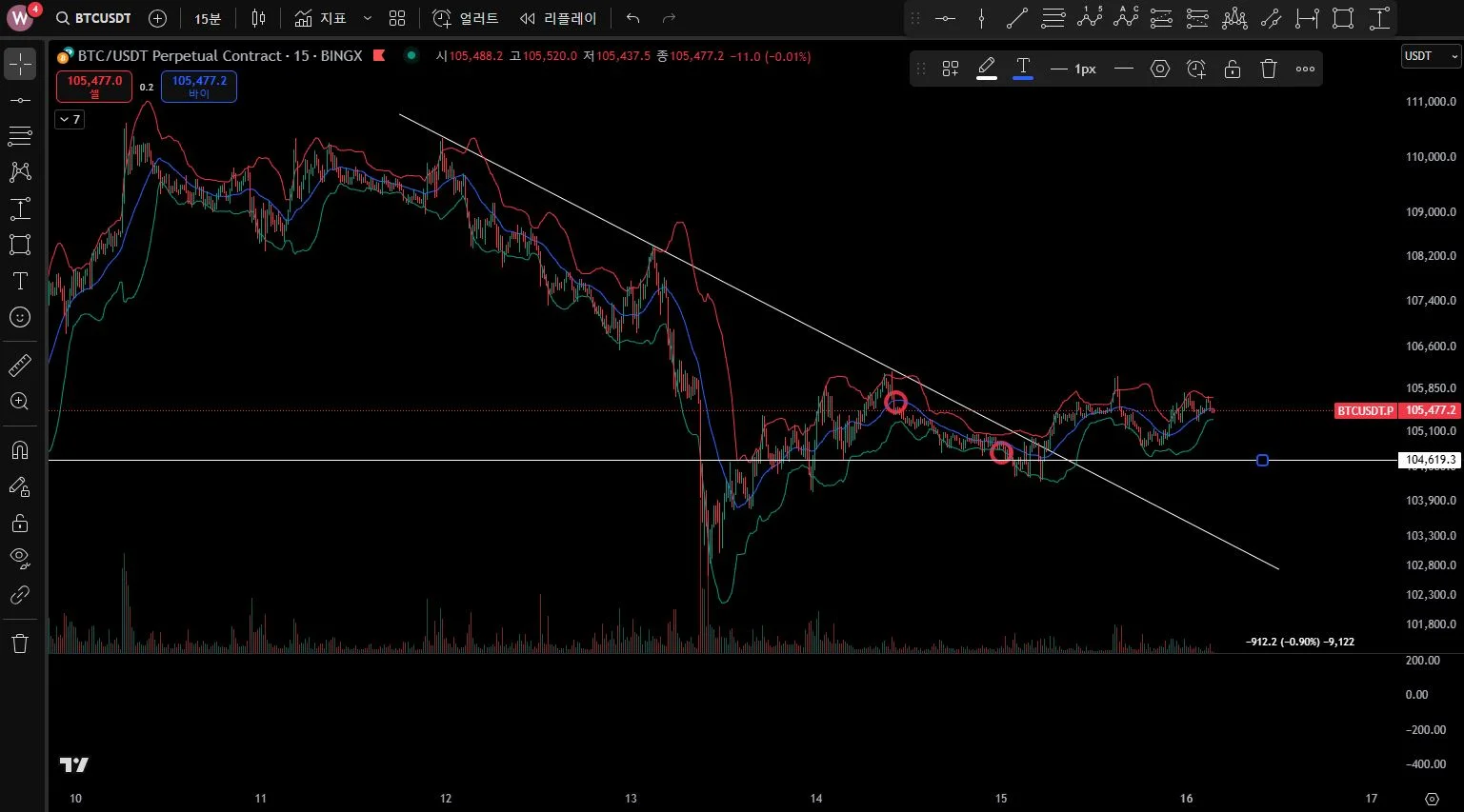Select the vertical line tool in the top toolbar
This screenshot has height=812, width=1464.
coord(981,18)
